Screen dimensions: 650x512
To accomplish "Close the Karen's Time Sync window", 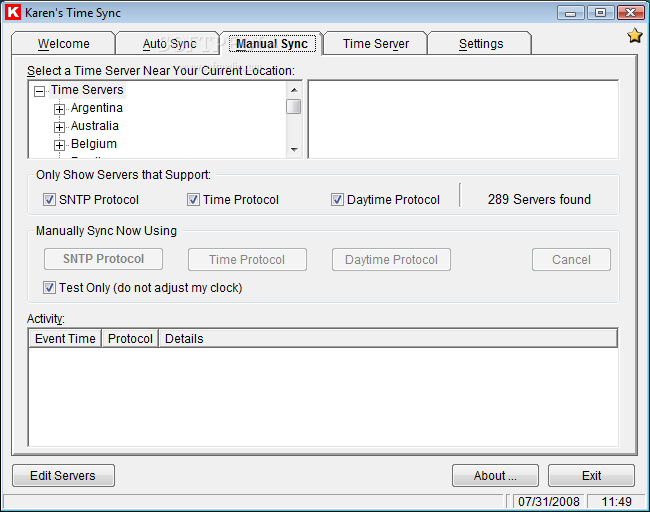I will (631, 13).
